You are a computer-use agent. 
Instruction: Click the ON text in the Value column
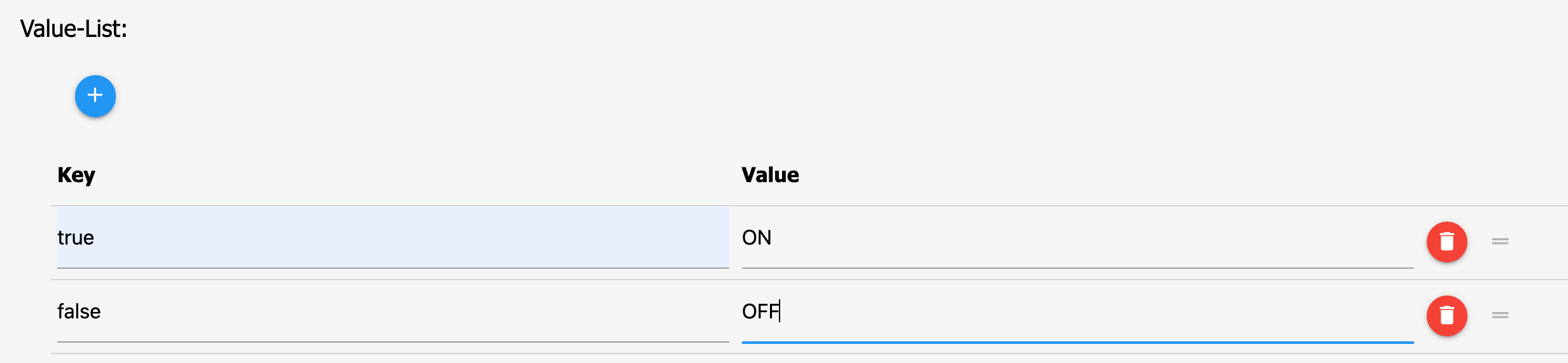(x=757, y=238)
